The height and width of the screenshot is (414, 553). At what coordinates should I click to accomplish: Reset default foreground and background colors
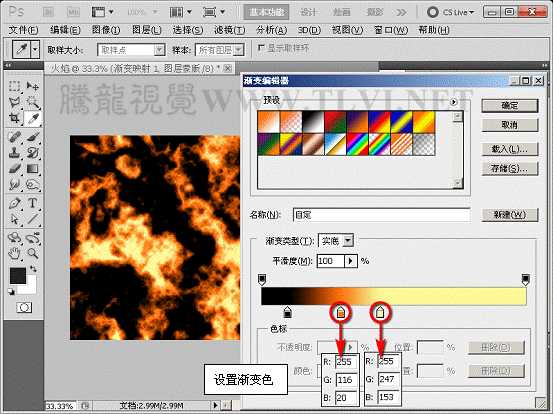coord(11,292)
